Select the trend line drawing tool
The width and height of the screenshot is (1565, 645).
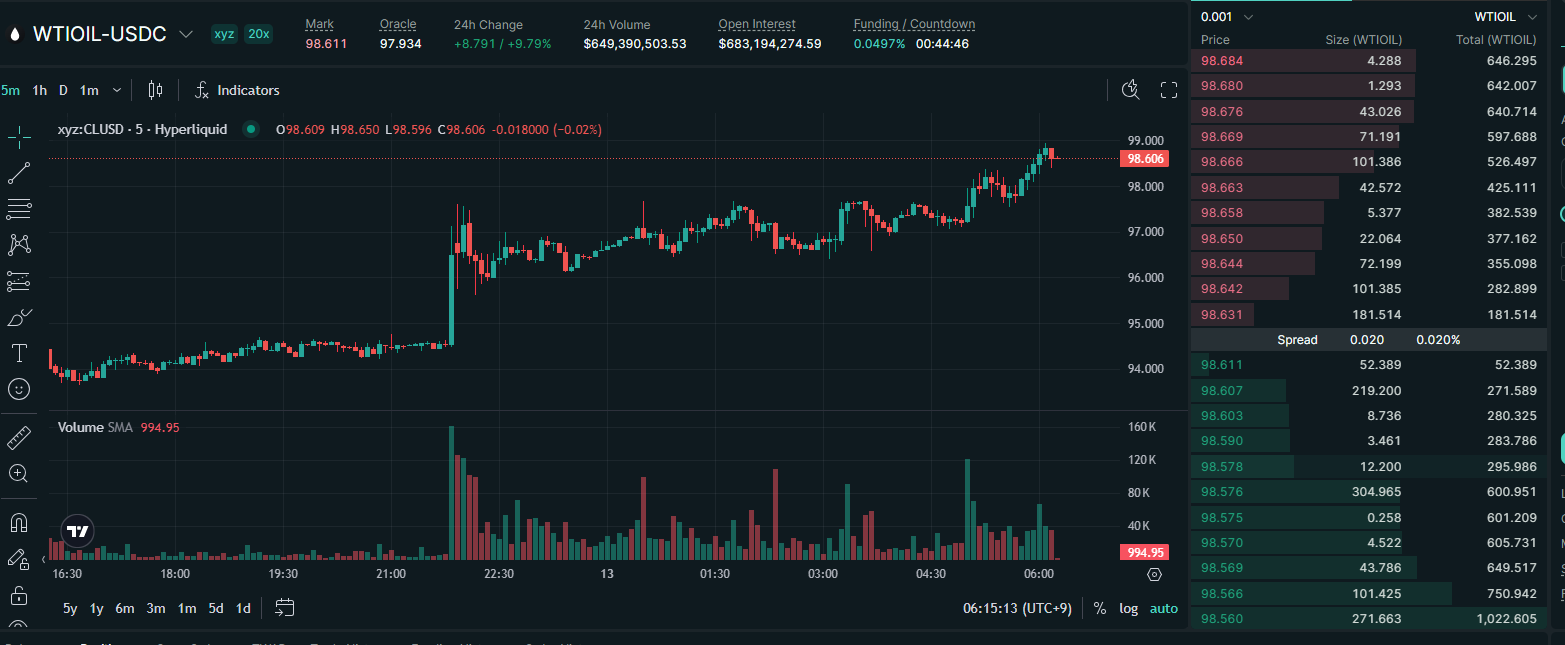point(19,173)
